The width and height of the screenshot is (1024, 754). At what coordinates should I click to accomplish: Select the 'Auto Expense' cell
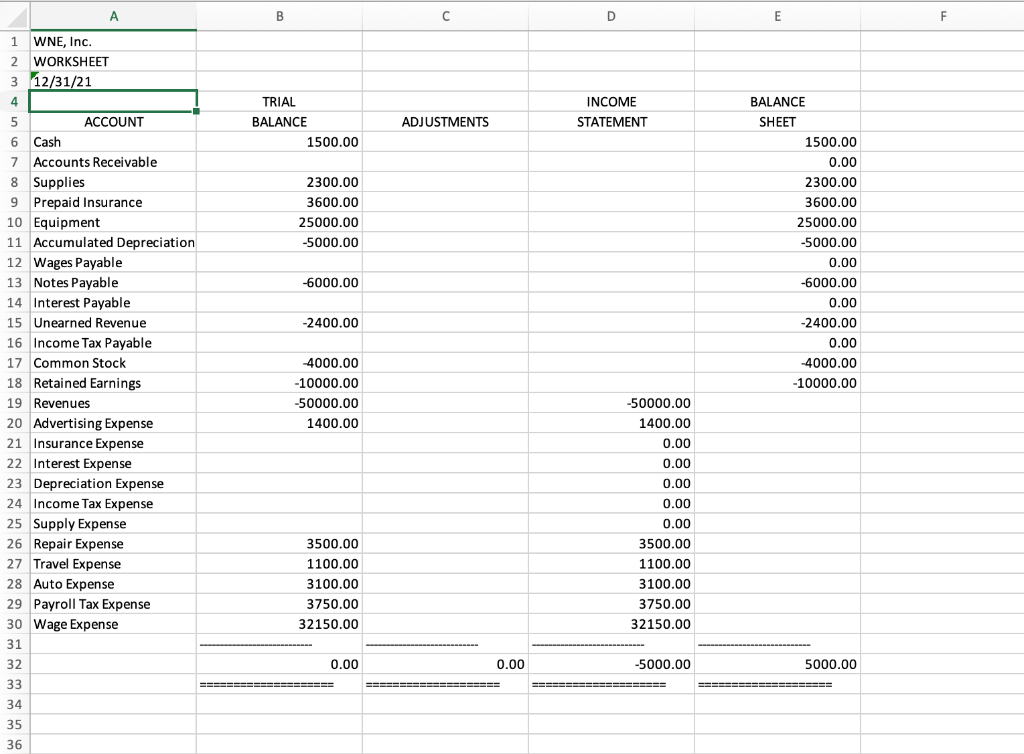point(113,584)
